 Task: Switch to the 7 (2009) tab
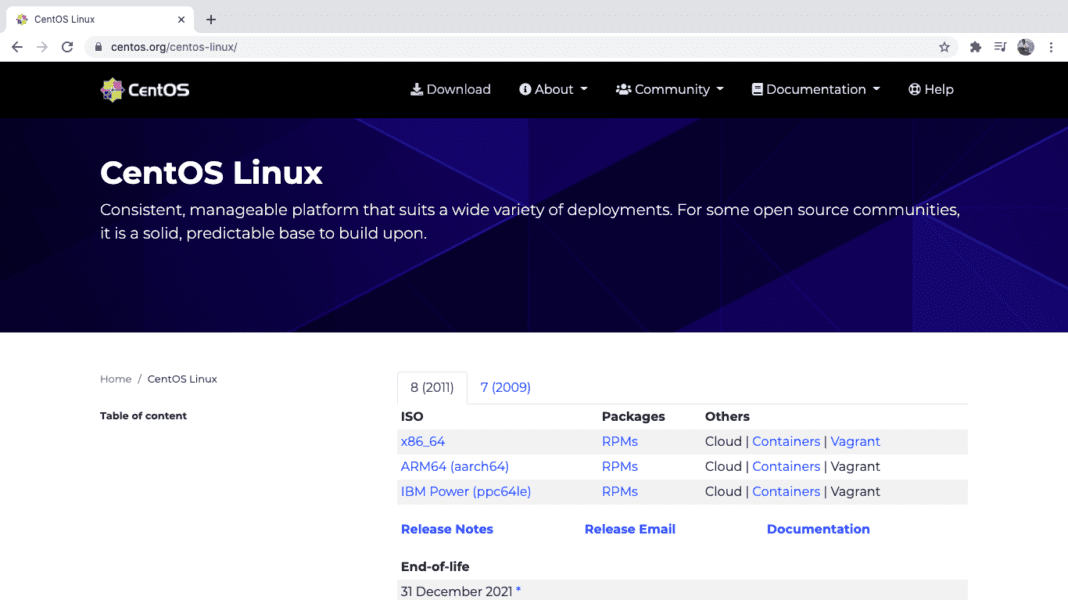click(x=505, y=387)
